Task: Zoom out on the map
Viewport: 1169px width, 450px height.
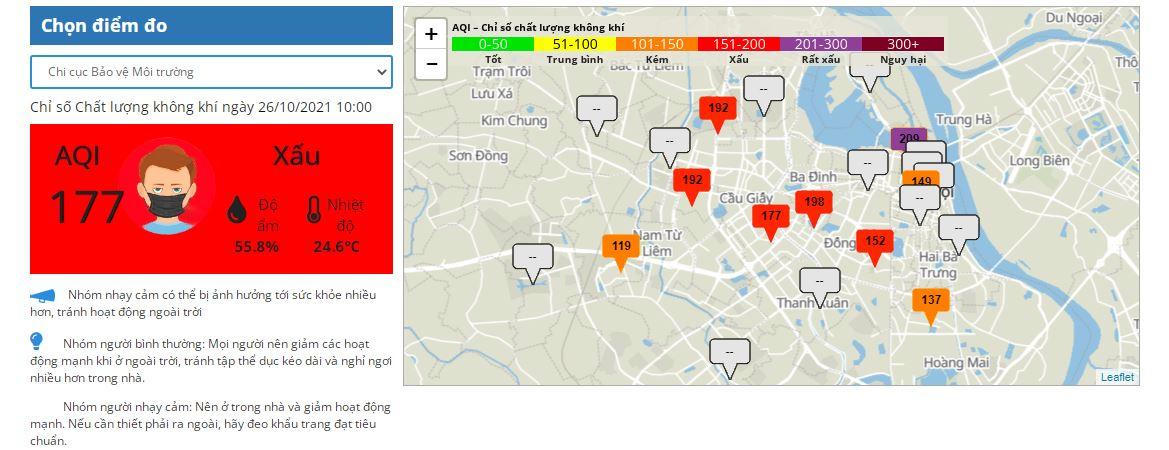Action: click(431, 63)
